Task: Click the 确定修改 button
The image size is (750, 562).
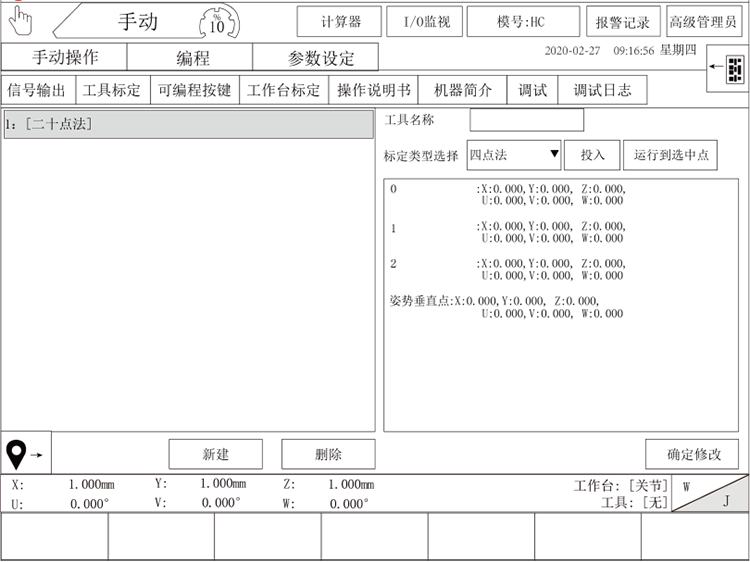Action: pyautogui.click(x=693, y=454)
